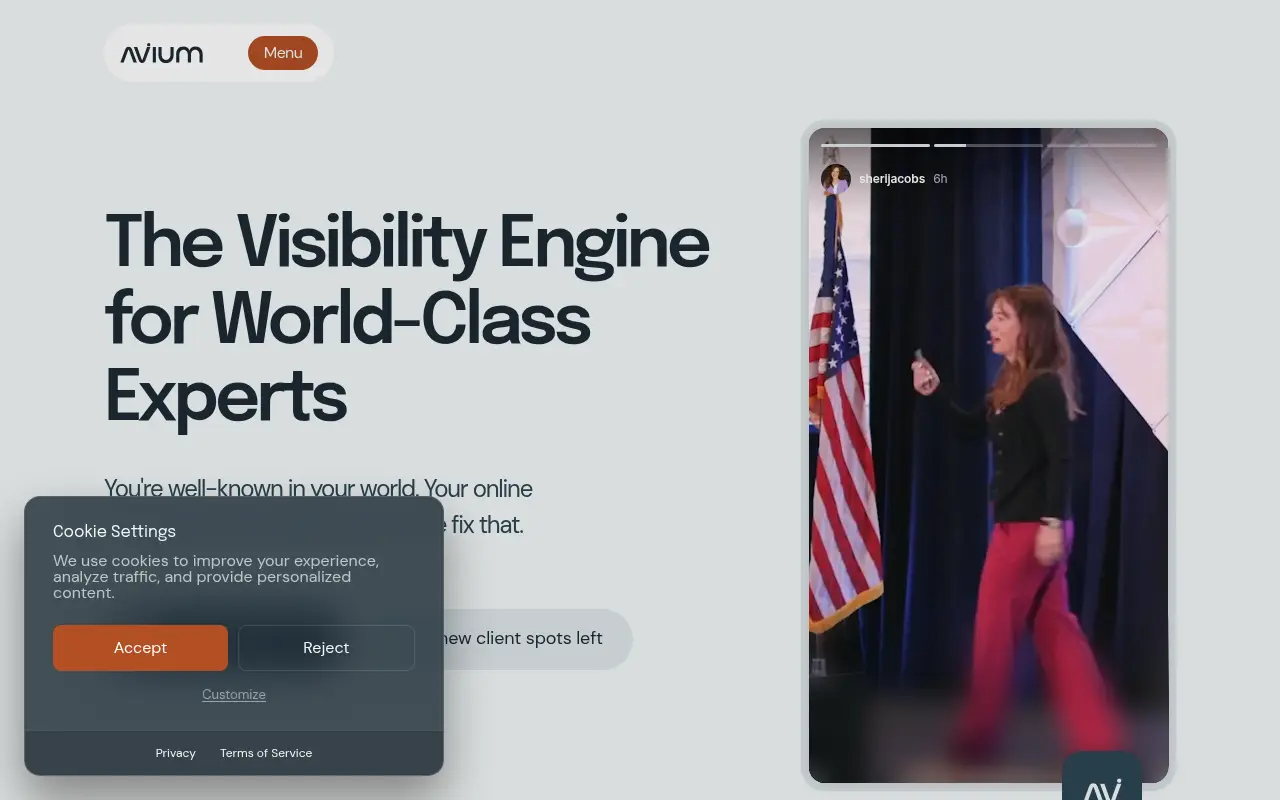Select the first story progress segment
1280x800 pixels.
(876, 145)
